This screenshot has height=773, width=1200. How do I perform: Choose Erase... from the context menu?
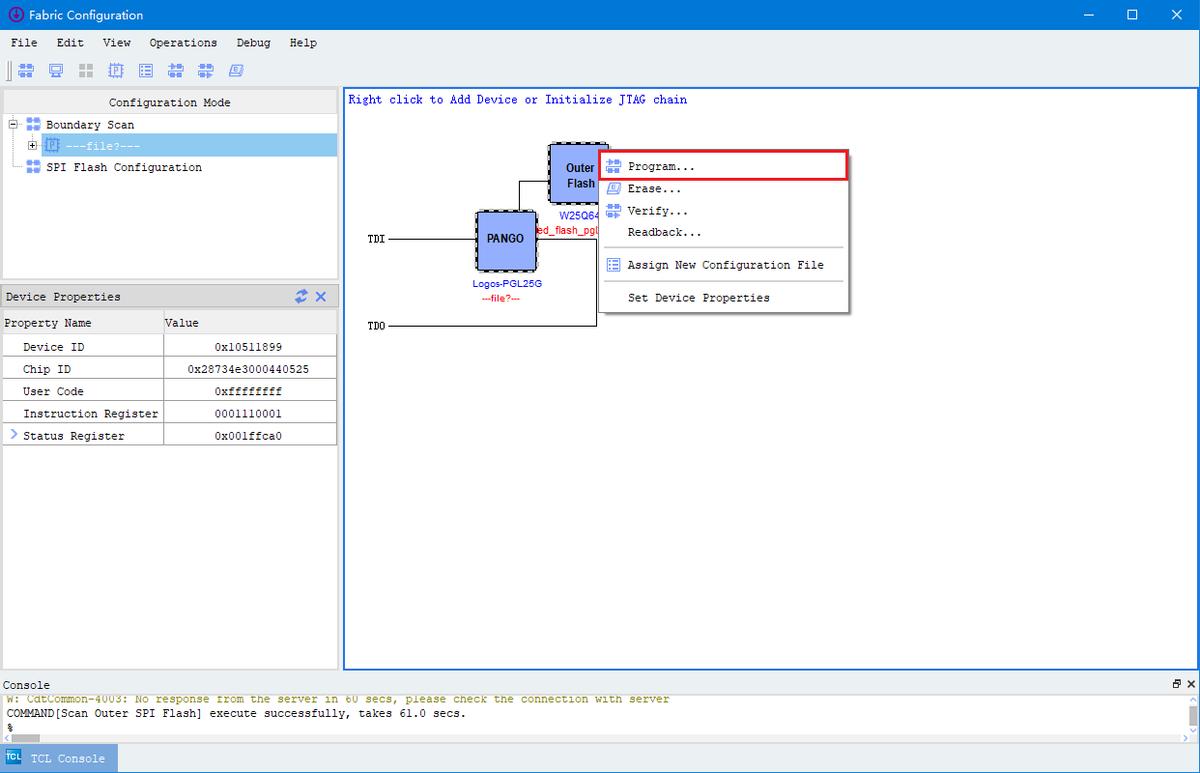pyautogui.click(x=723, y=188)
